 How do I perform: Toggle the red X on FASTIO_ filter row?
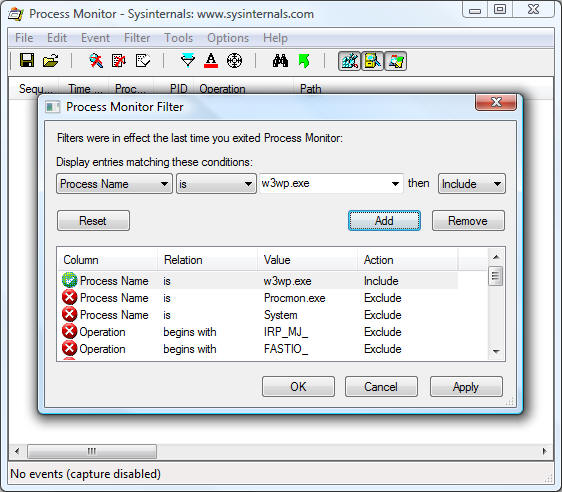(x=69, y=348)
